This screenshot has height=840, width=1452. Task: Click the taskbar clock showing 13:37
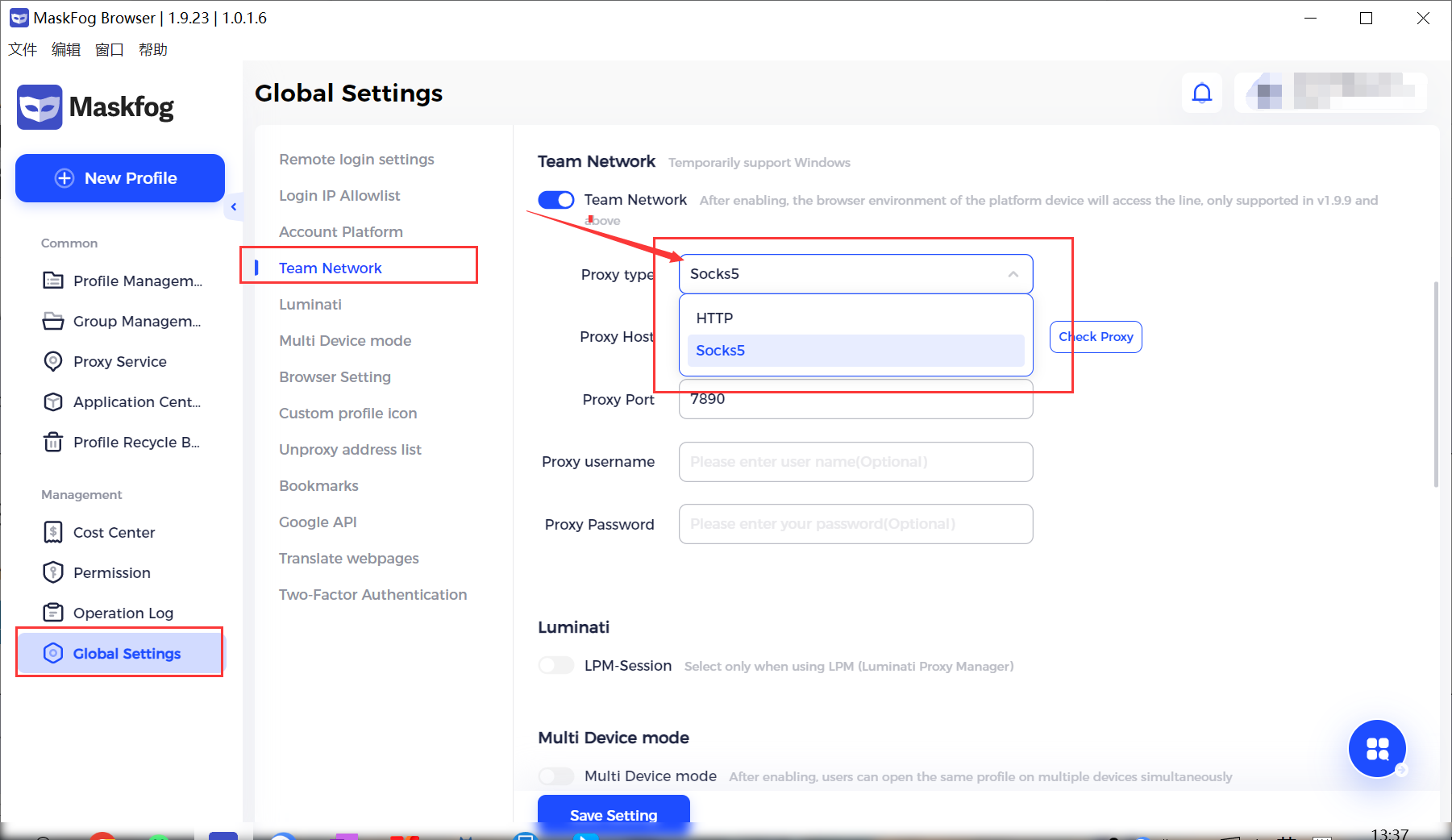(1390, 834)
